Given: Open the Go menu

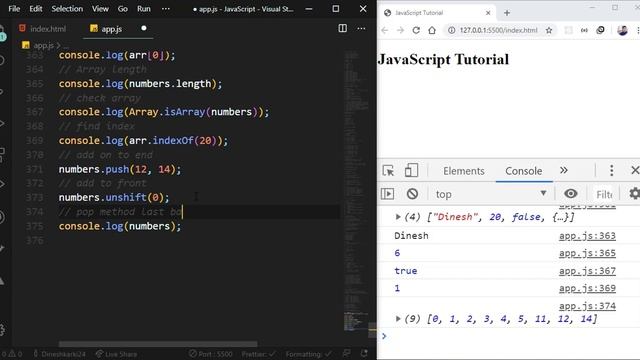Looking at the screenshot, I should [122, 9].
